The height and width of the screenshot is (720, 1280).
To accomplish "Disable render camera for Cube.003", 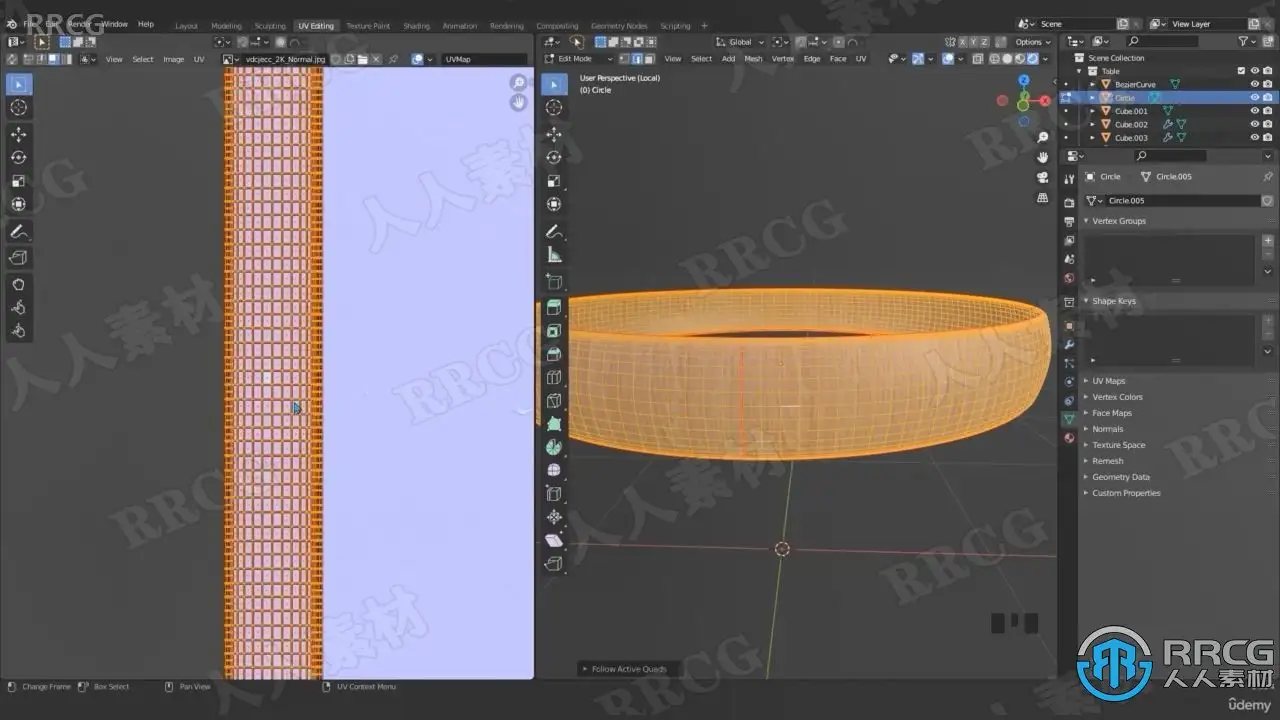I will click(1267, 138).
